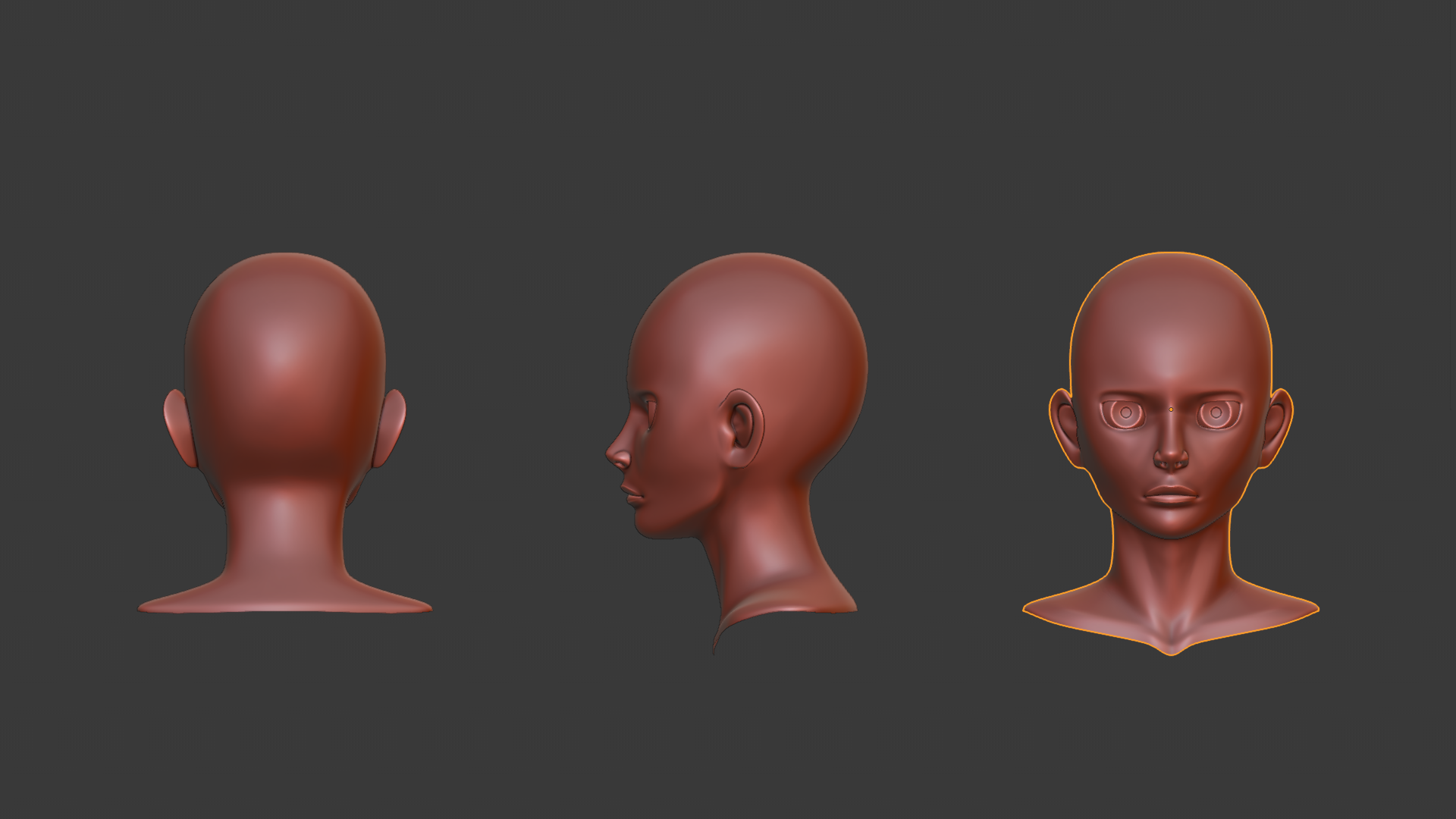Click the left shoulder of the back-view bust
1456x819 pixels.
tap(182, 601)
